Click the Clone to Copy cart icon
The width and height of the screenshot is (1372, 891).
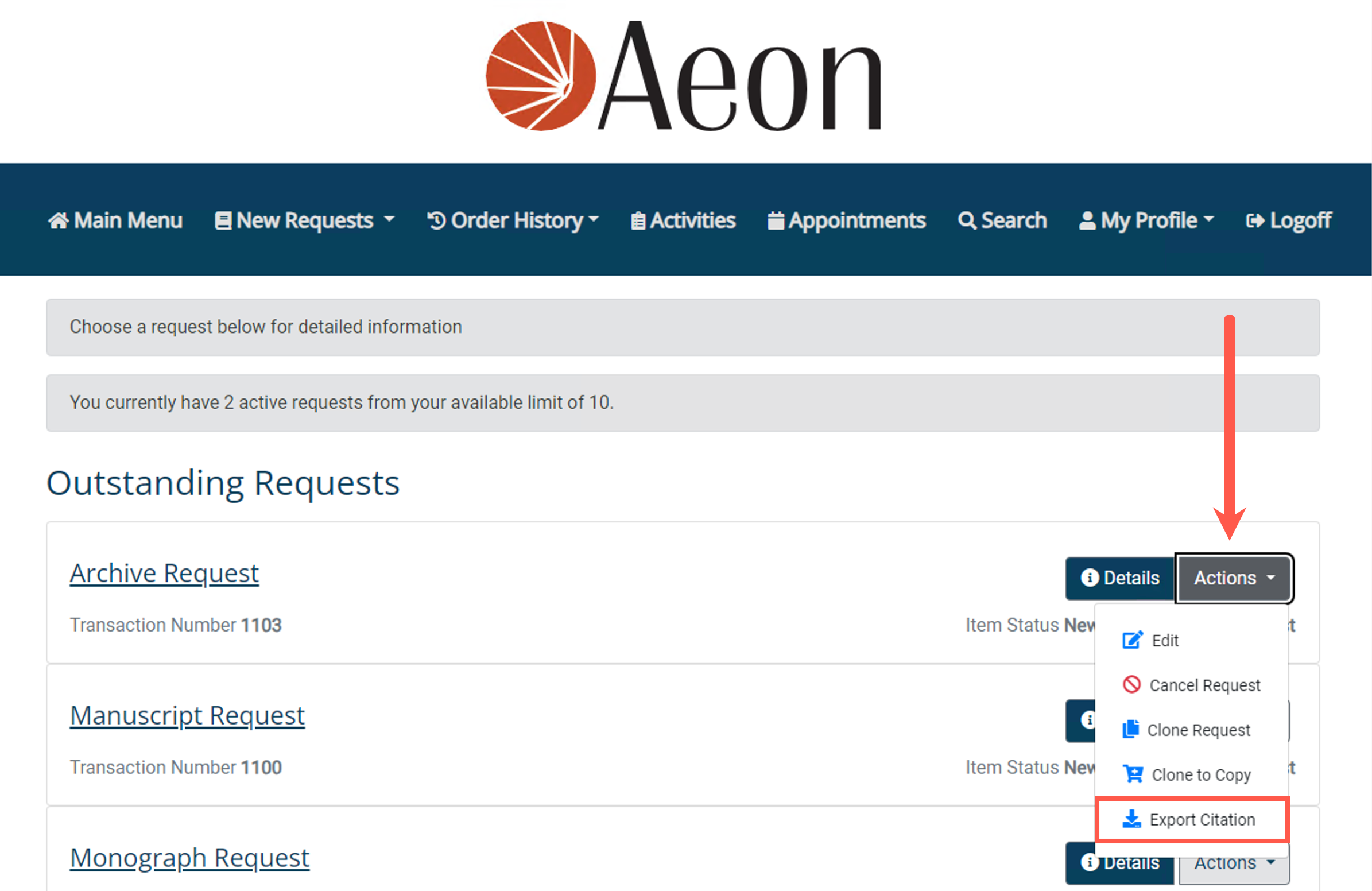(1133, 774)
